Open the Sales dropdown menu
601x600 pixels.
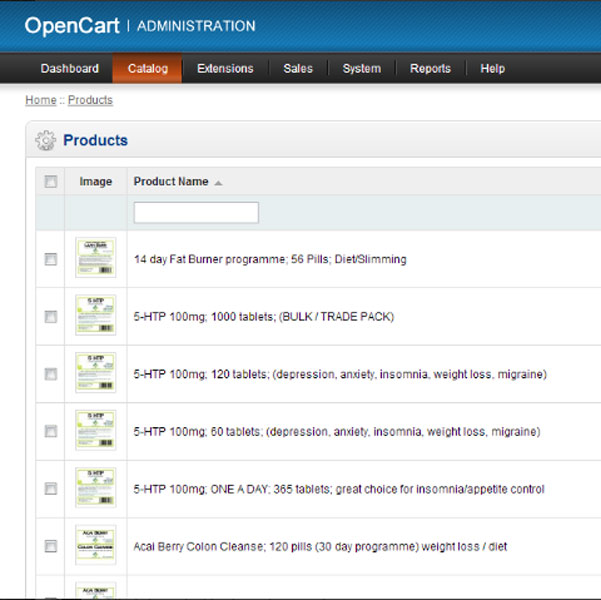(x=298, y=69)
